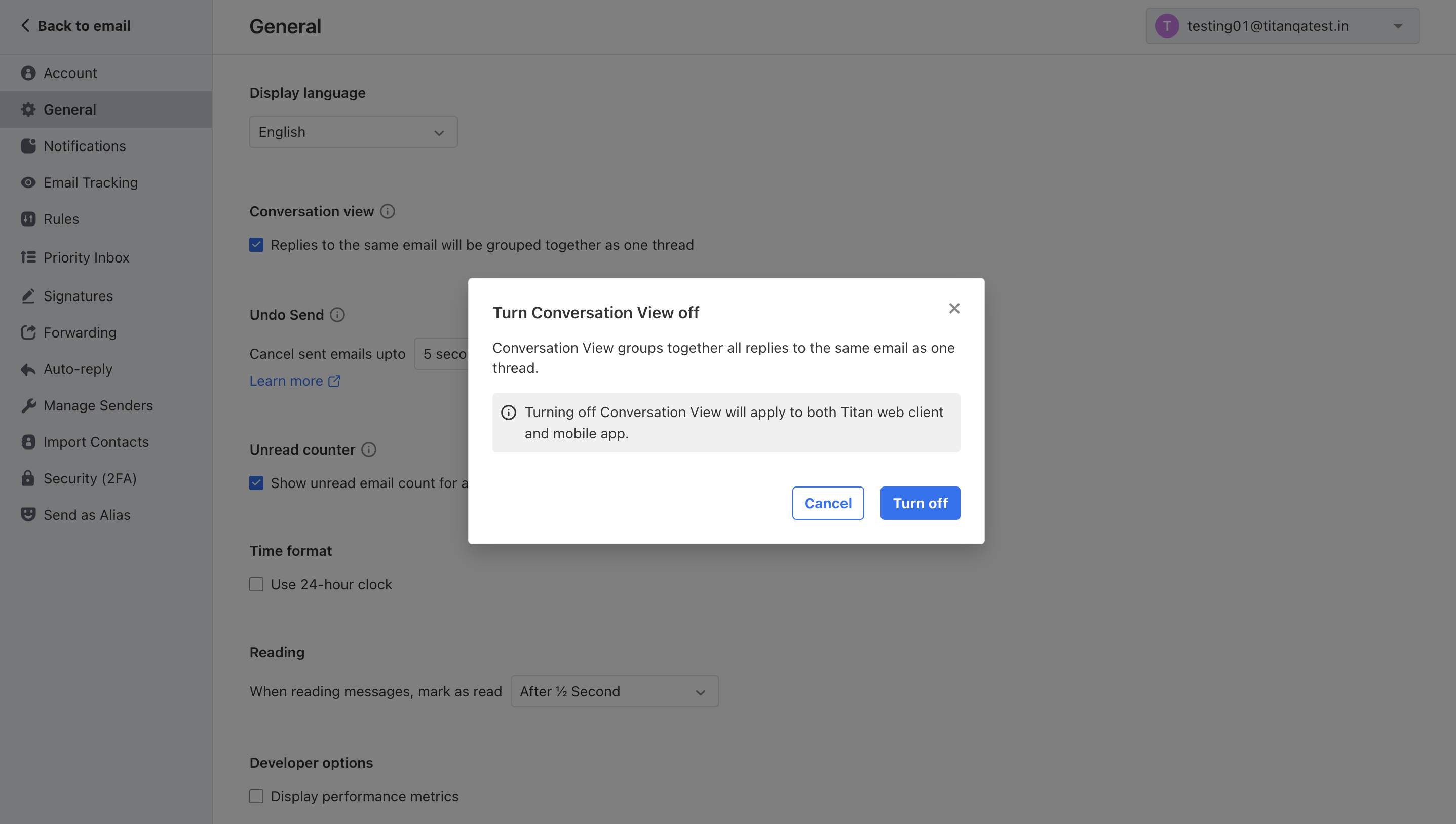Click the Learn more link

(286, 381)
